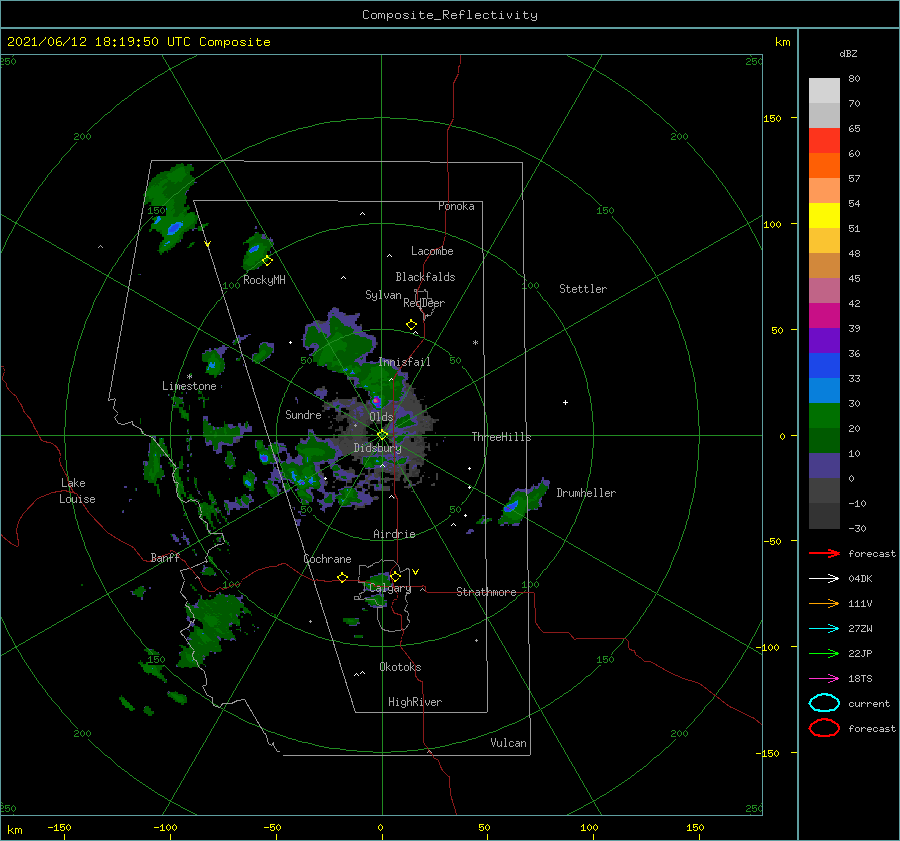Click the ThreeHills label
The height and width of the screenshot is (841, 900).
click(502, 437)
